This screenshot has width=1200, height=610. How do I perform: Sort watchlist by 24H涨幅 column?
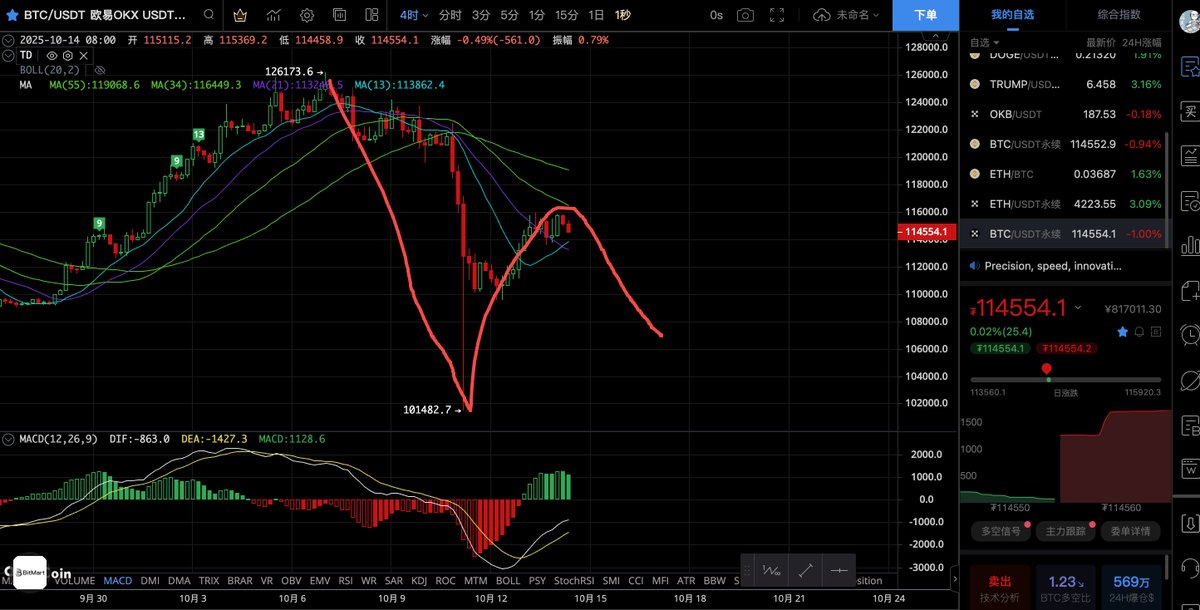pyautogui.click(x=1140, y=43)
